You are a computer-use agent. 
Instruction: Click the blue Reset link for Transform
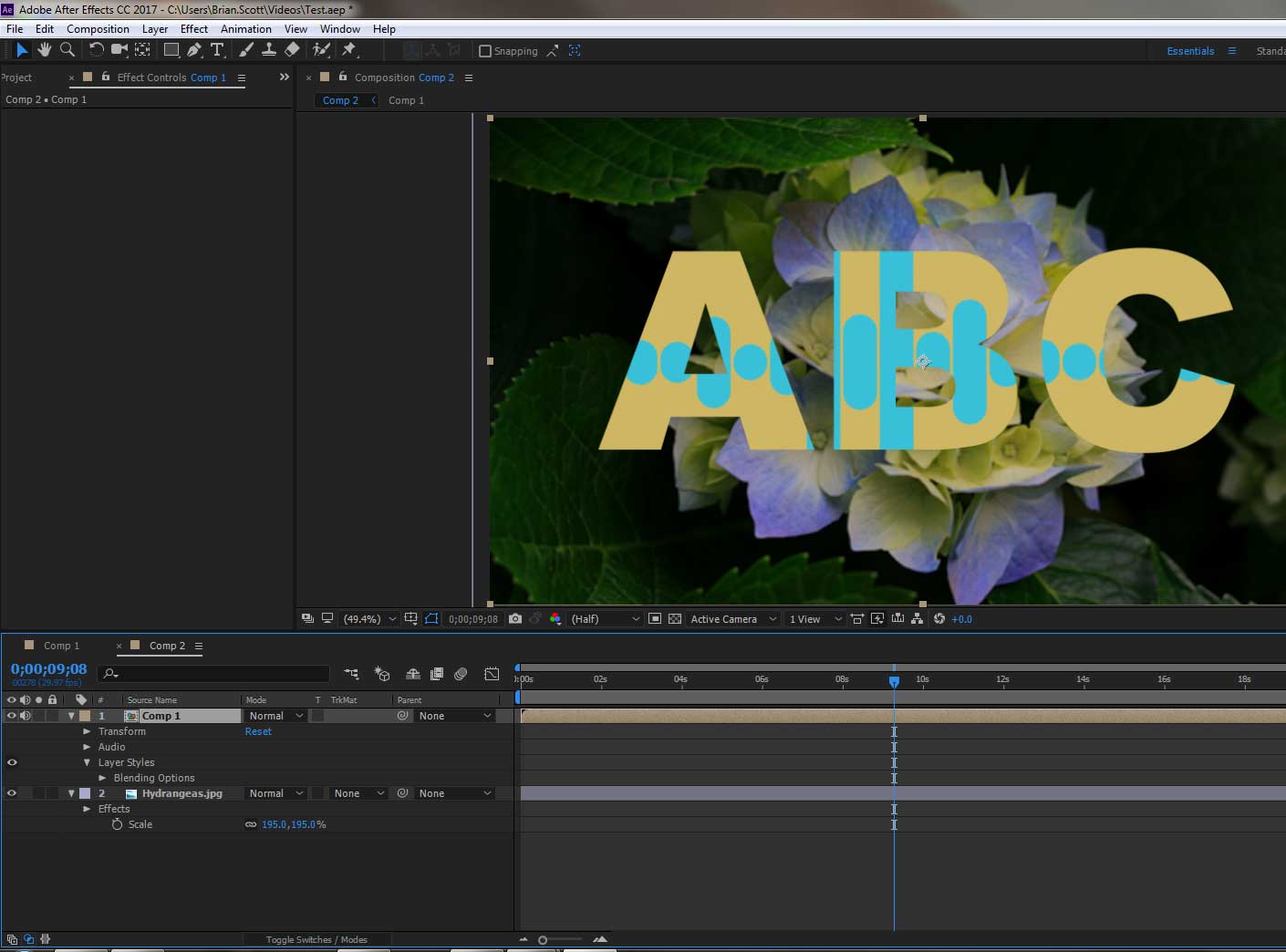click(x=258, y=731)
